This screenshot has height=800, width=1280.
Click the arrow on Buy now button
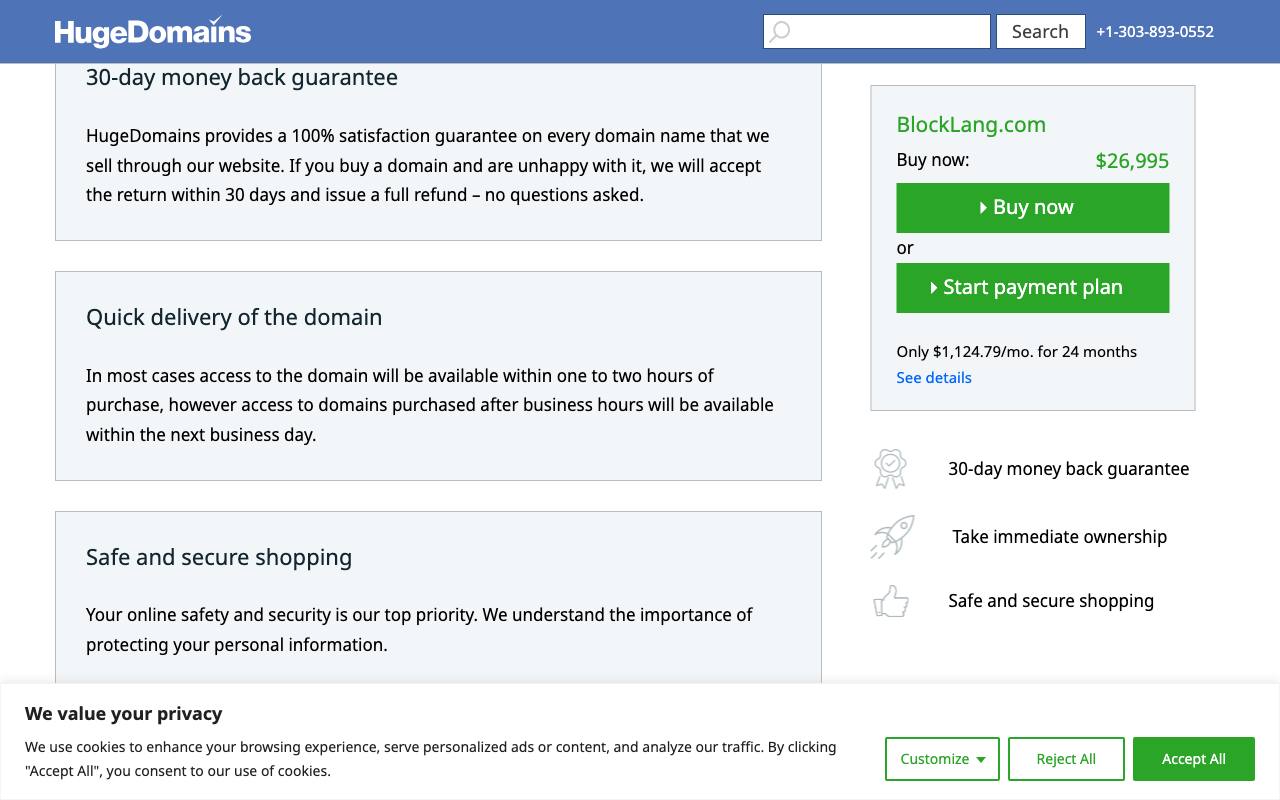click(984, 208)
